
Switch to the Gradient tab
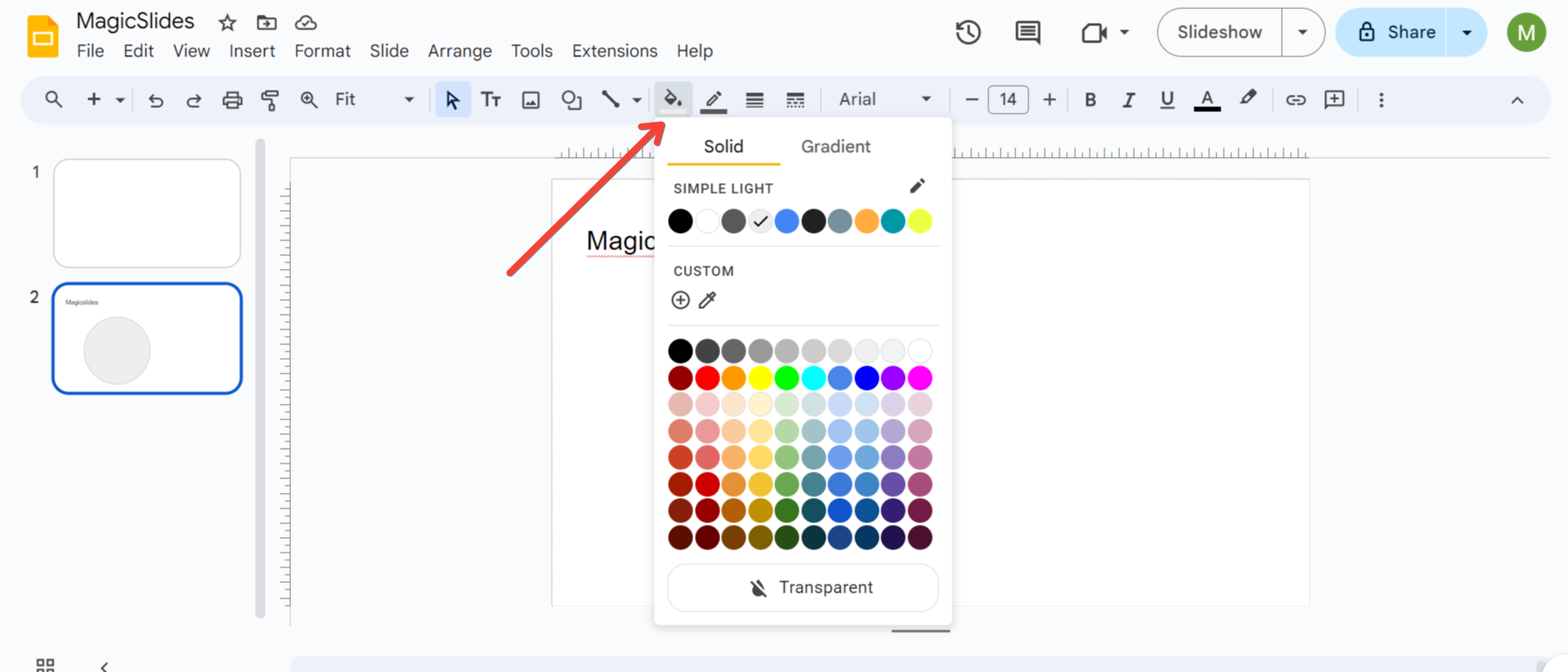pyautogui.click(x=835, y=146)
